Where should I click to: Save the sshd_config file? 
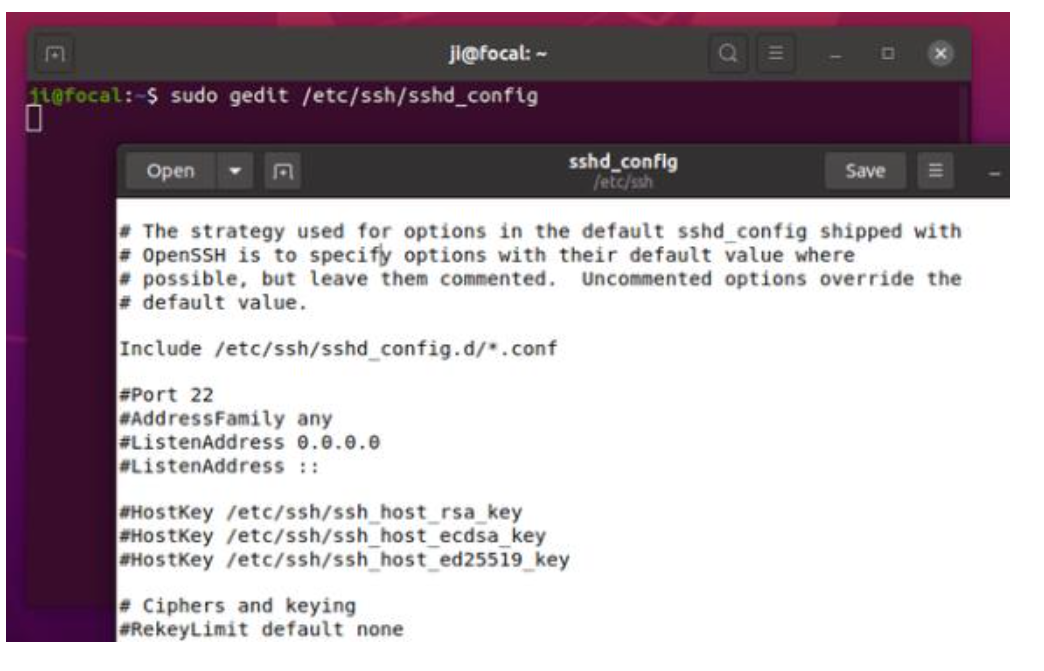tap(864, 172)
